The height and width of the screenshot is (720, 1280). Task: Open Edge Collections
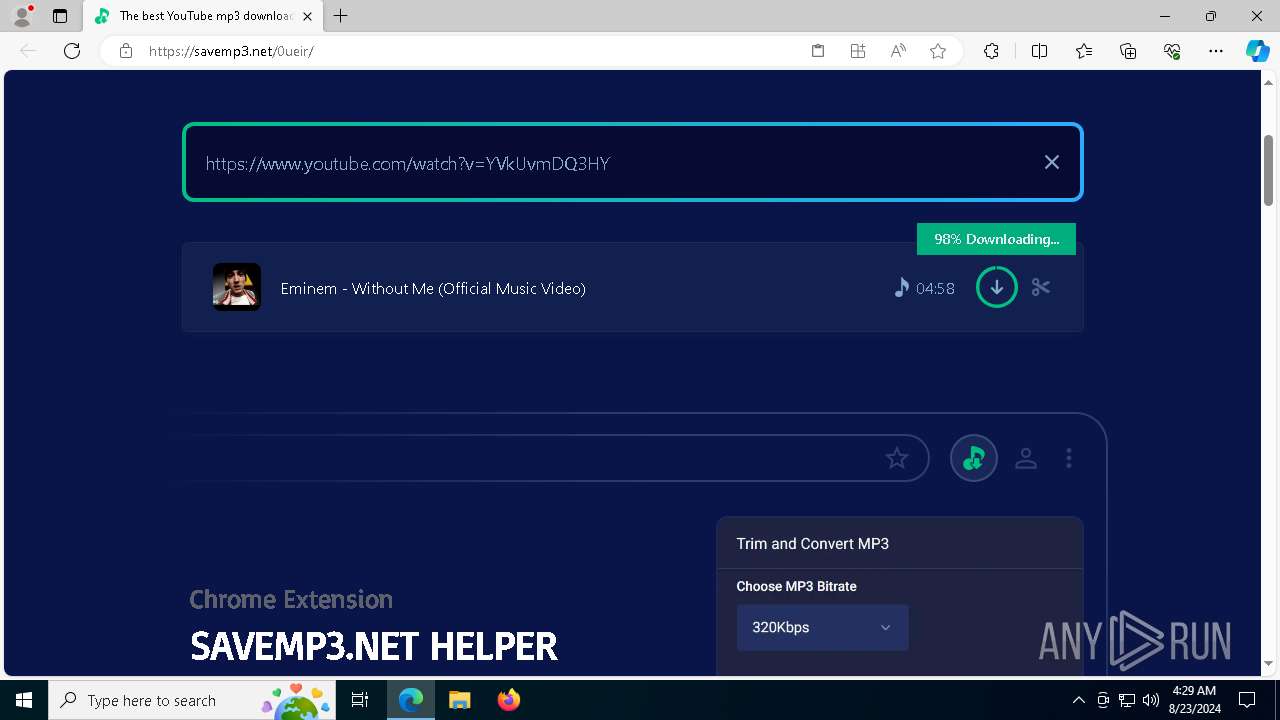coord(1128,51)
